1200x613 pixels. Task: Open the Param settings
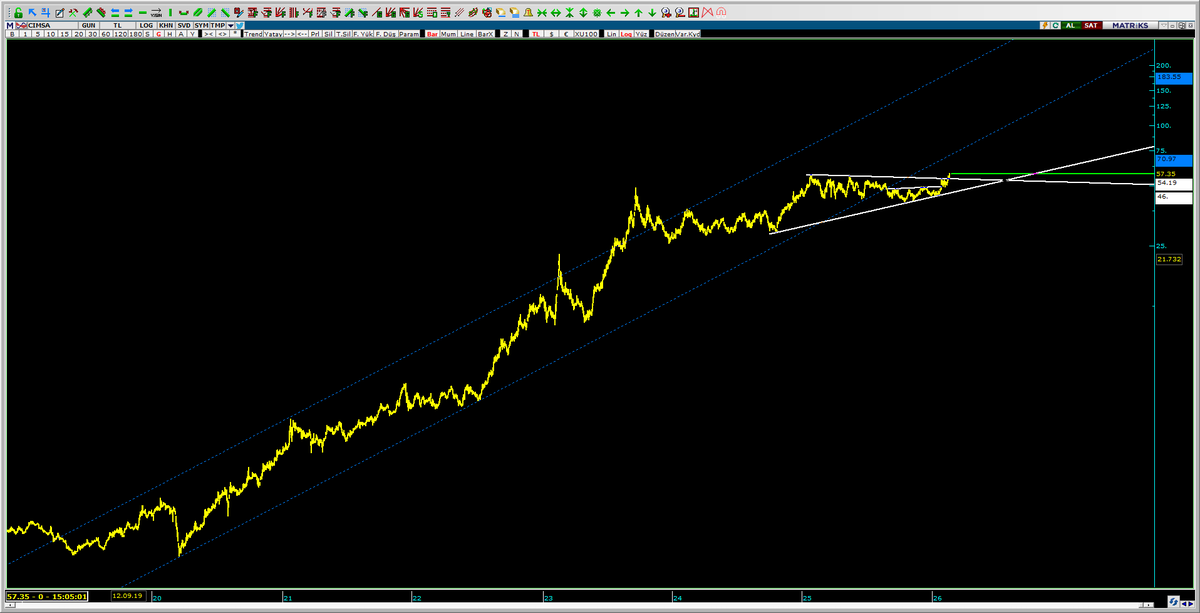point(409,33)
